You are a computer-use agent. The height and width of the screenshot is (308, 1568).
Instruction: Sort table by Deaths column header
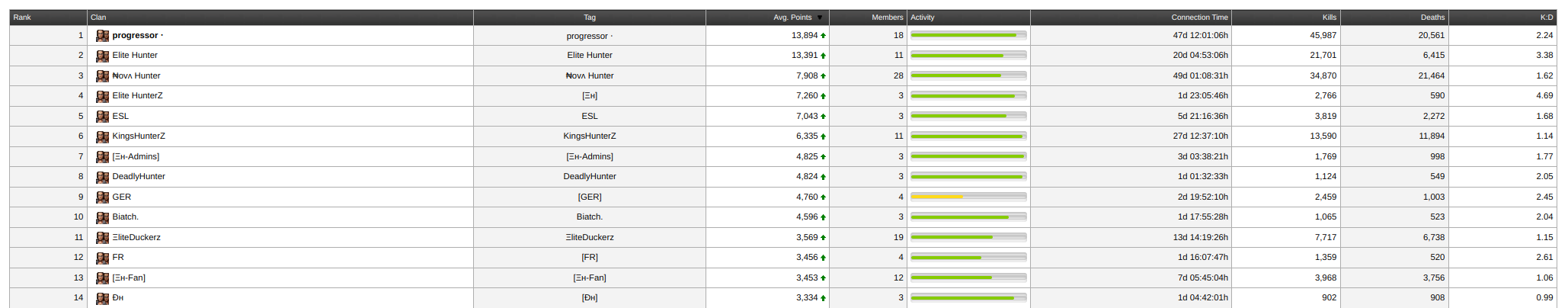click(x=1433, y=17)
